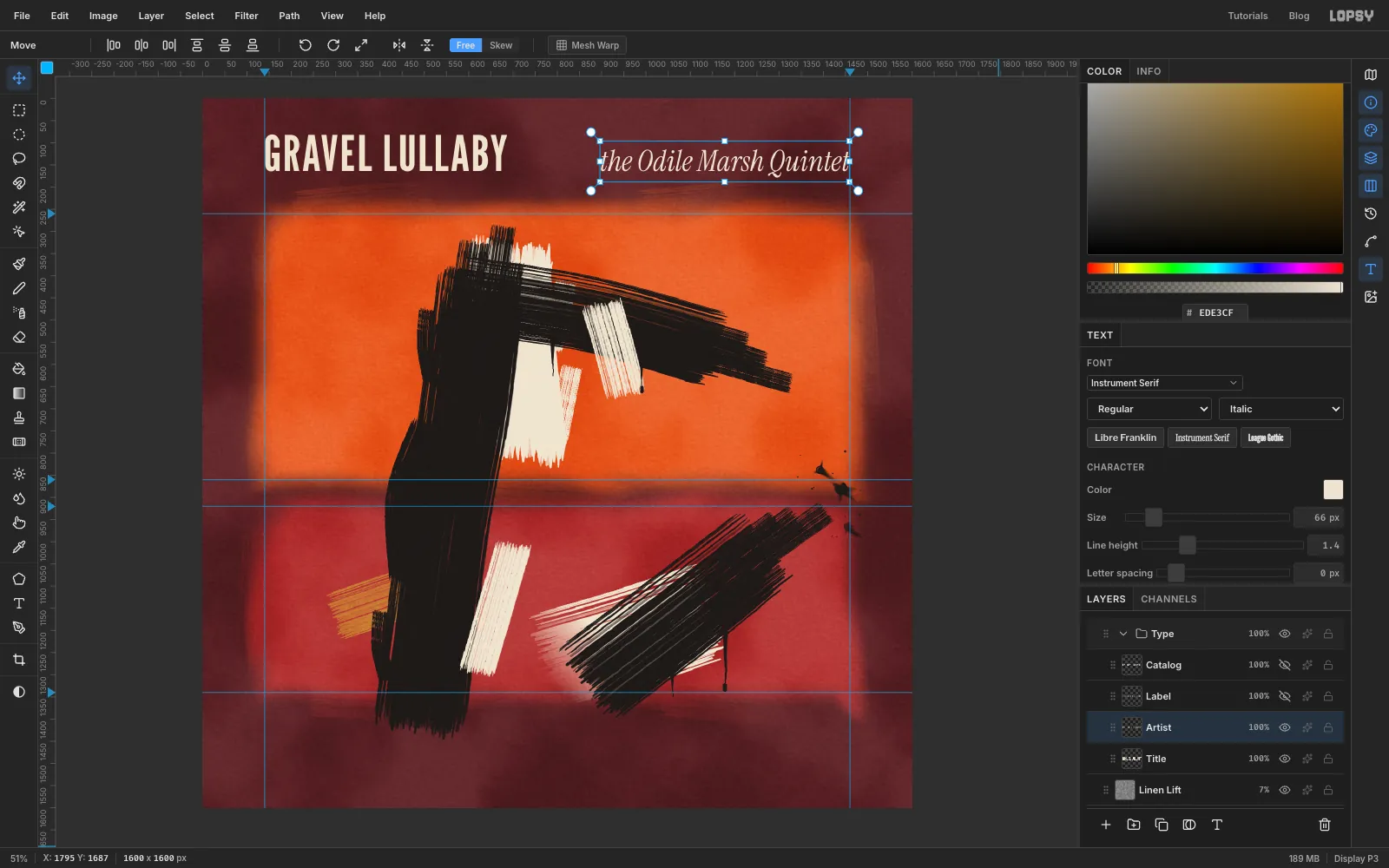
Task: Toggle visibility of the Type group
Action: tap(1285, 634)
